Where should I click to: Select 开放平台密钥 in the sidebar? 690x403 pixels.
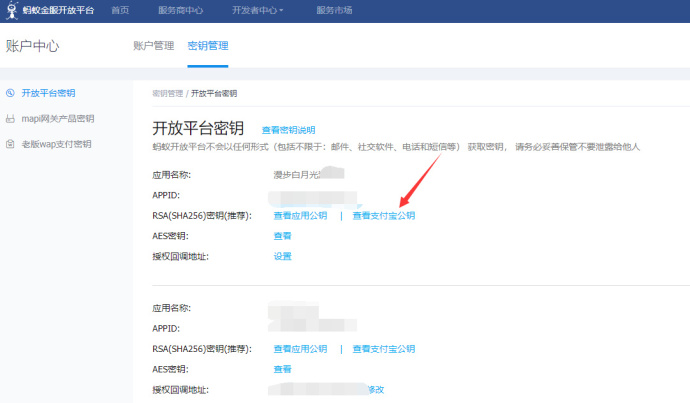[48, 93]
